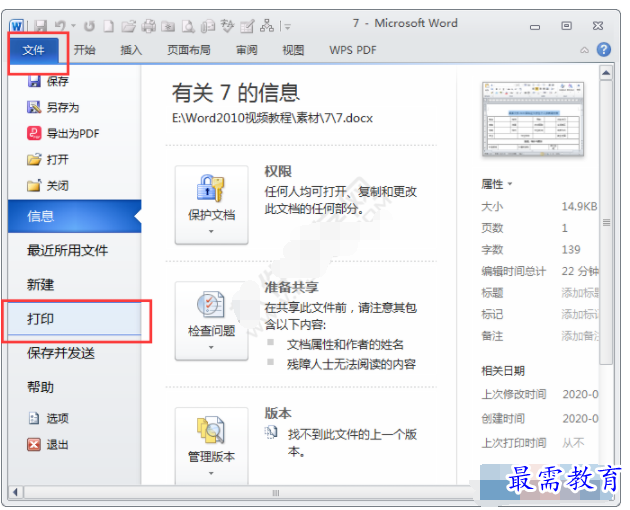Screen dimensions: 630x510
Task: Switch to the 视图 ribbon tab
Action: (x=293, y=50)
